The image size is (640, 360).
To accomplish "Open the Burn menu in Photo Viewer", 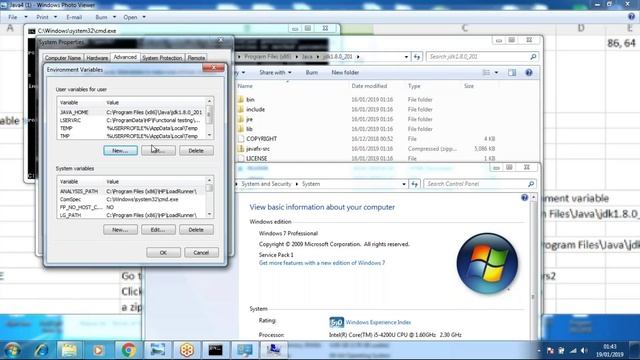I will click(101, 17).
